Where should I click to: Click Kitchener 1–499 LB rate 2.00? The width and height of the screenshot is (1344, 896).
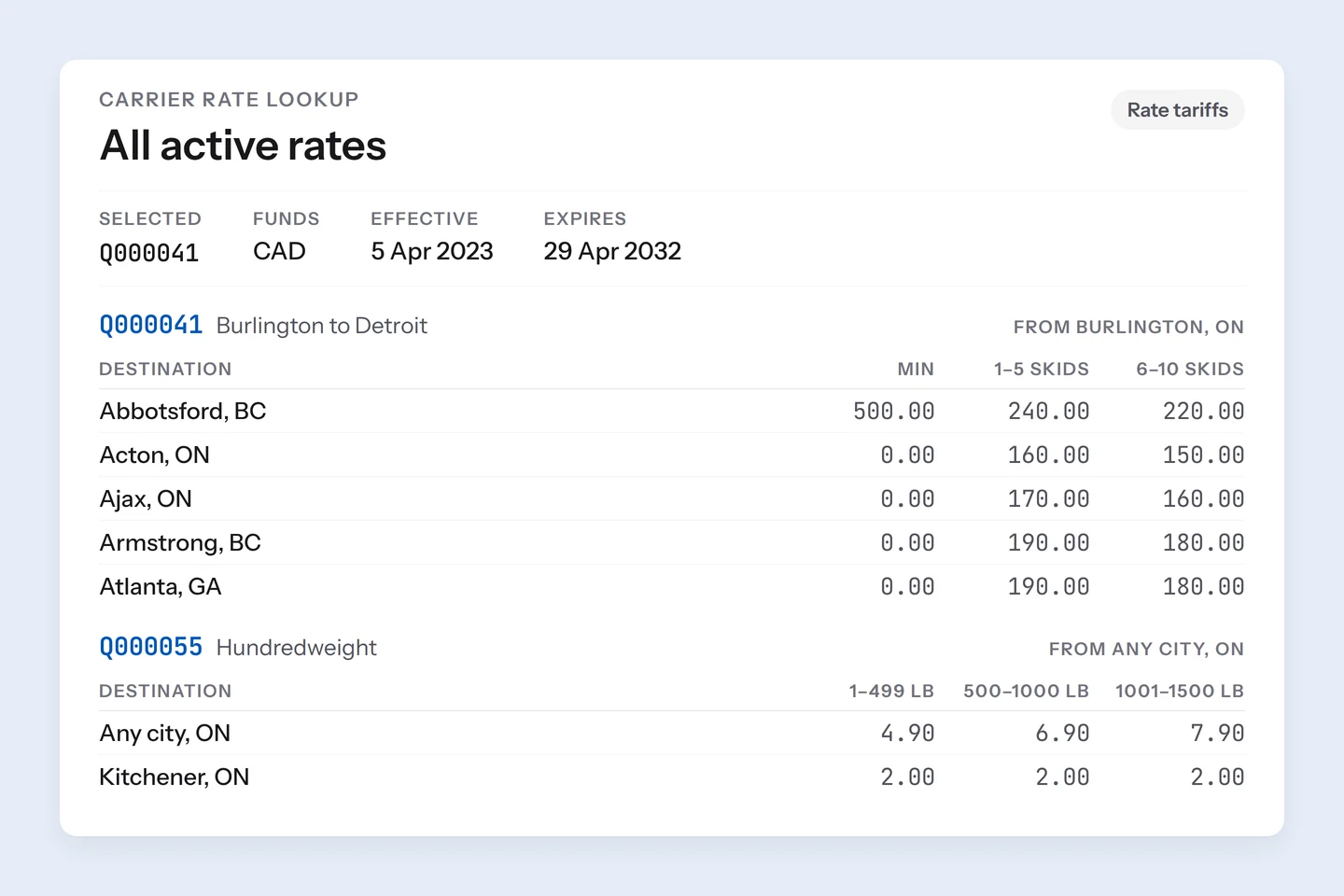[x=907, y=777]
